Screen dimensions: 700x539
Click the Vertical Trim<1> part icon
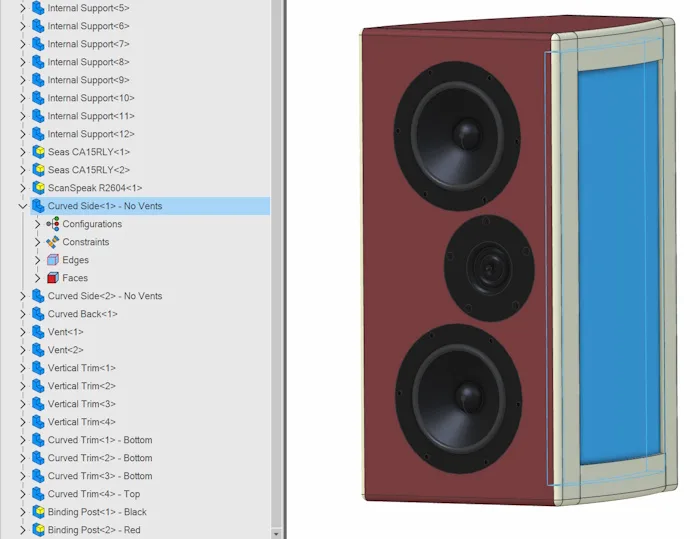pyautogui.click(x=38, y=368)
